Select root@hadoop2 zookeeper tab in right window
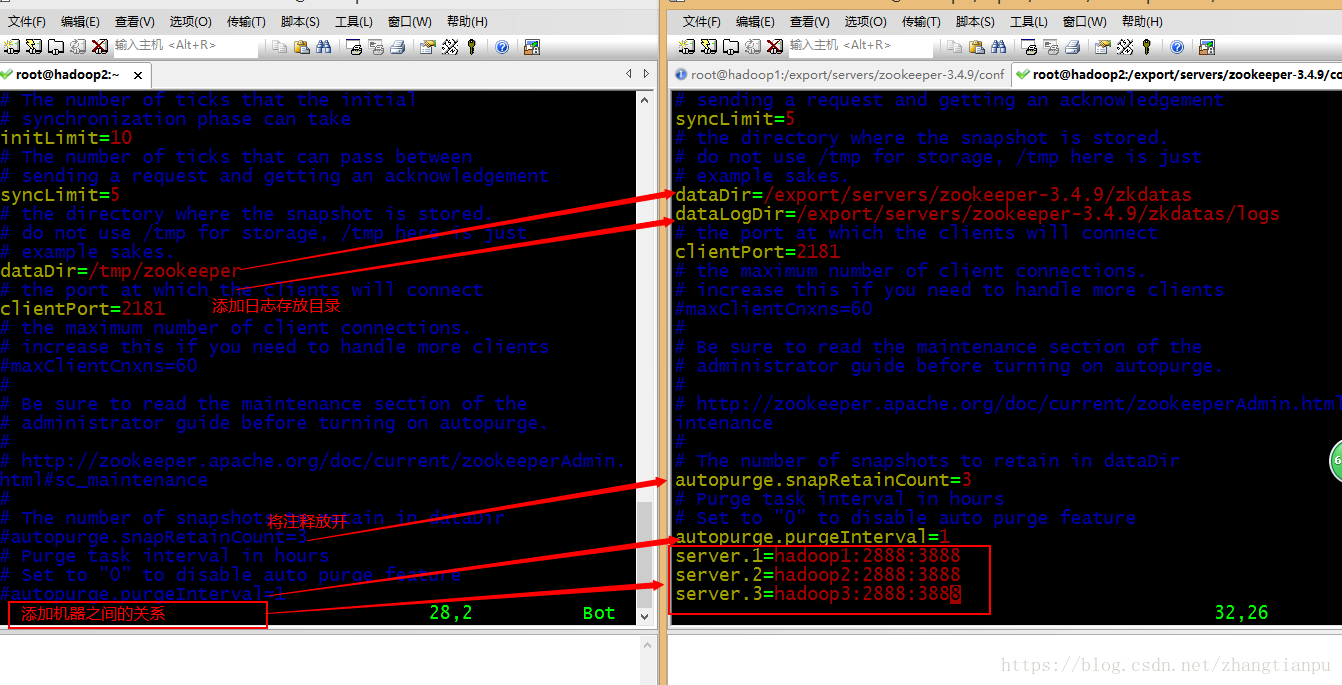This screenshot has width=1342, height=685. [x=1177, y=75]
